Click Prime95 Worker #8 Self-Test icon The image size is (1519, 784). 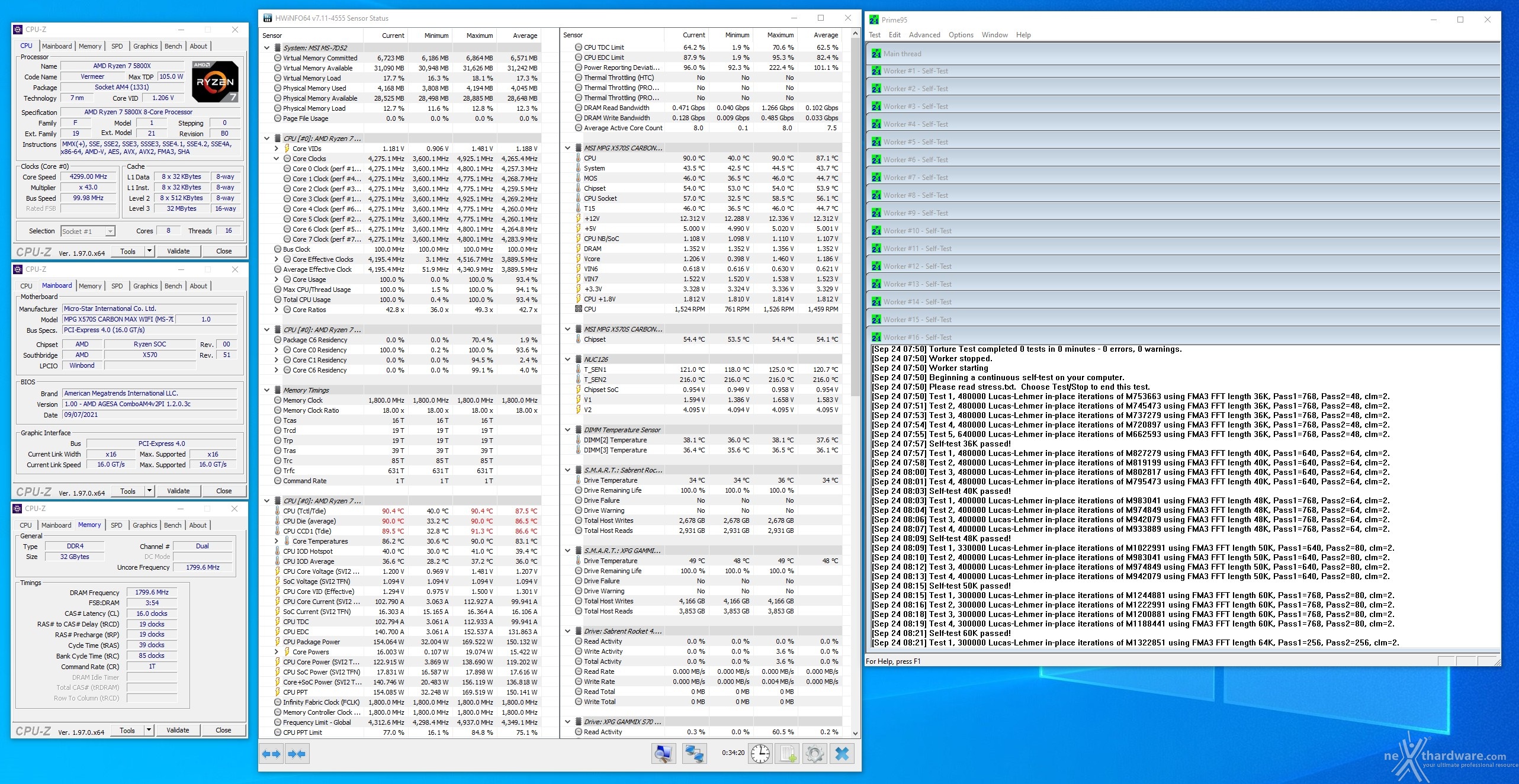(x=876, y=195)
